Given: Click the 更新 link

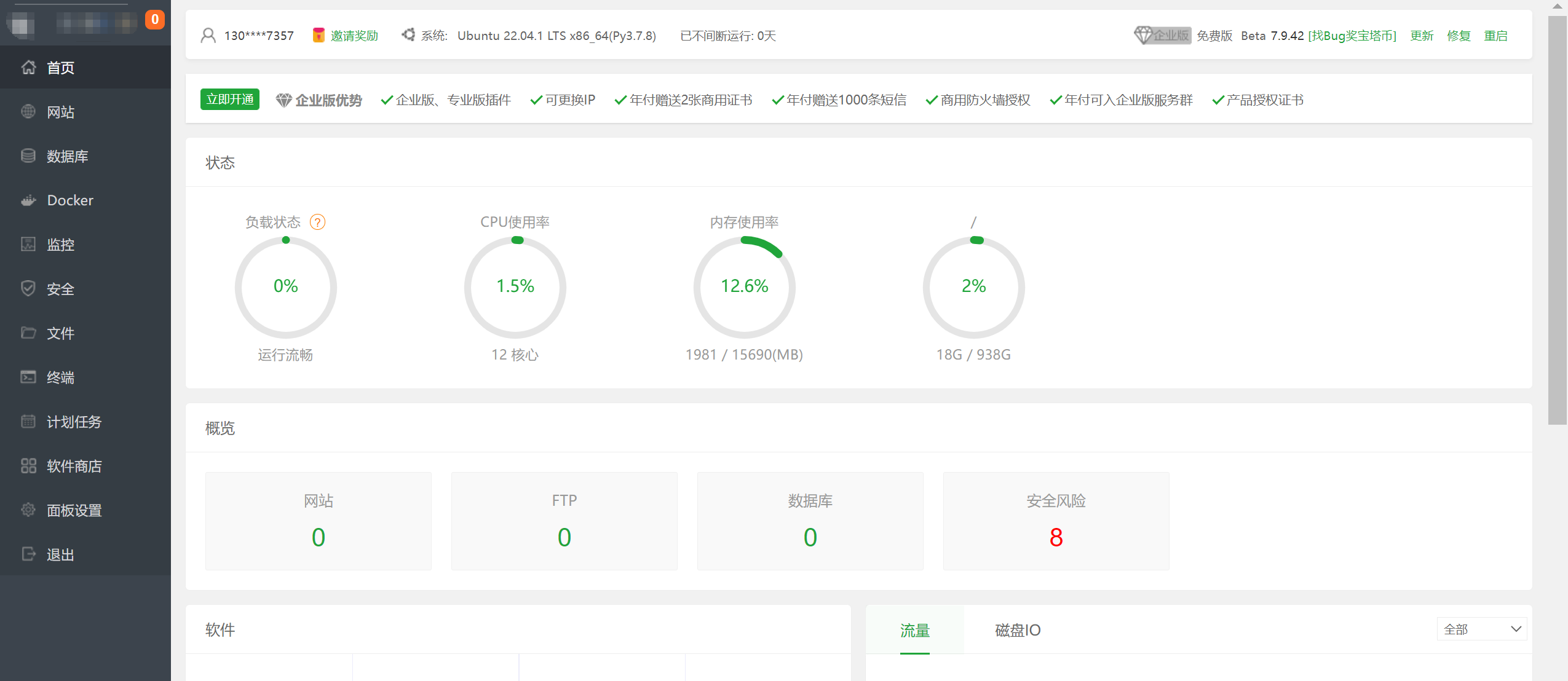Looking at the screenshot, I should tap(1422, 36).
